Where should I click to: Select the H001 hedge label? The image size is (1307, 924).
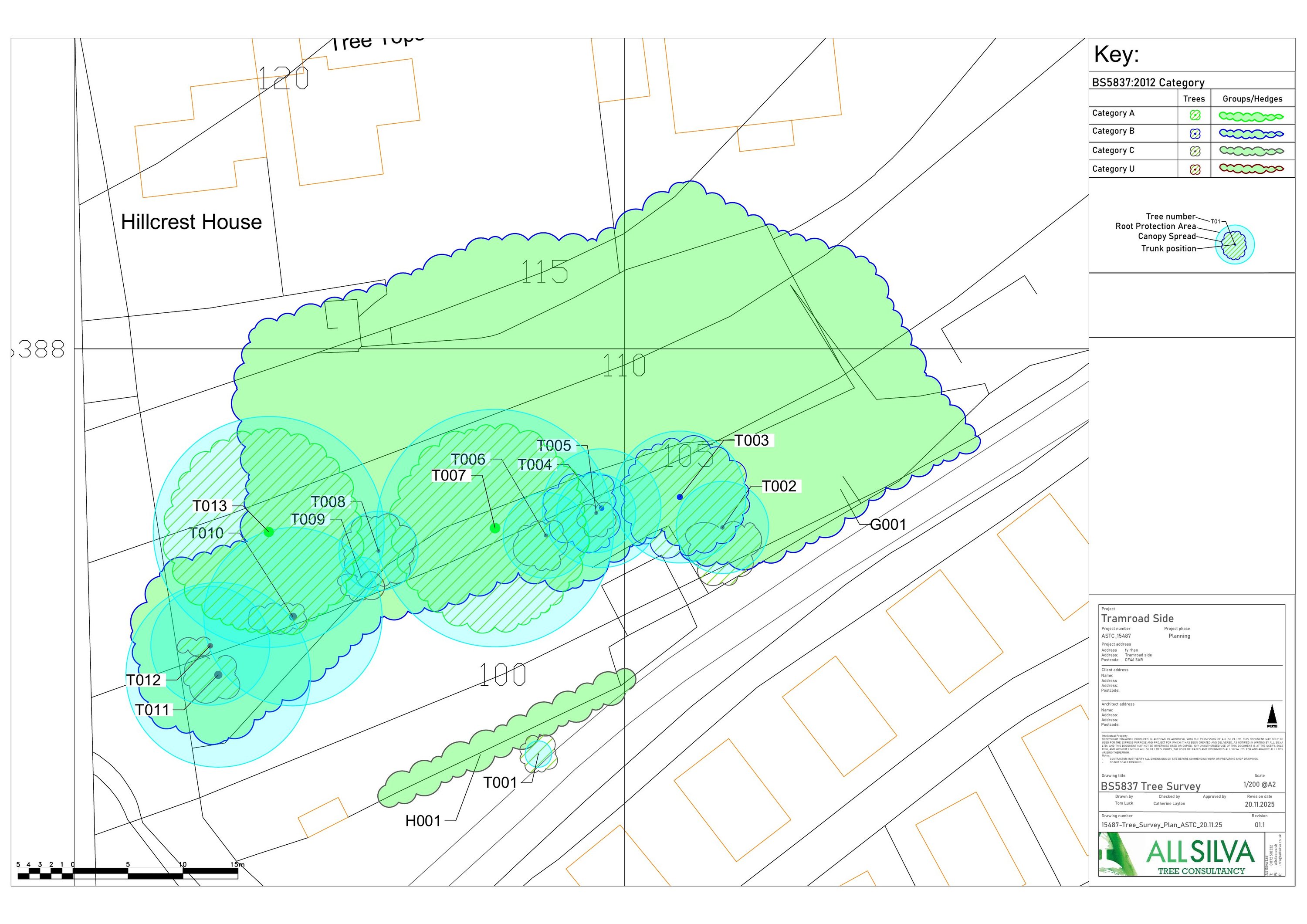click(423, 821)
